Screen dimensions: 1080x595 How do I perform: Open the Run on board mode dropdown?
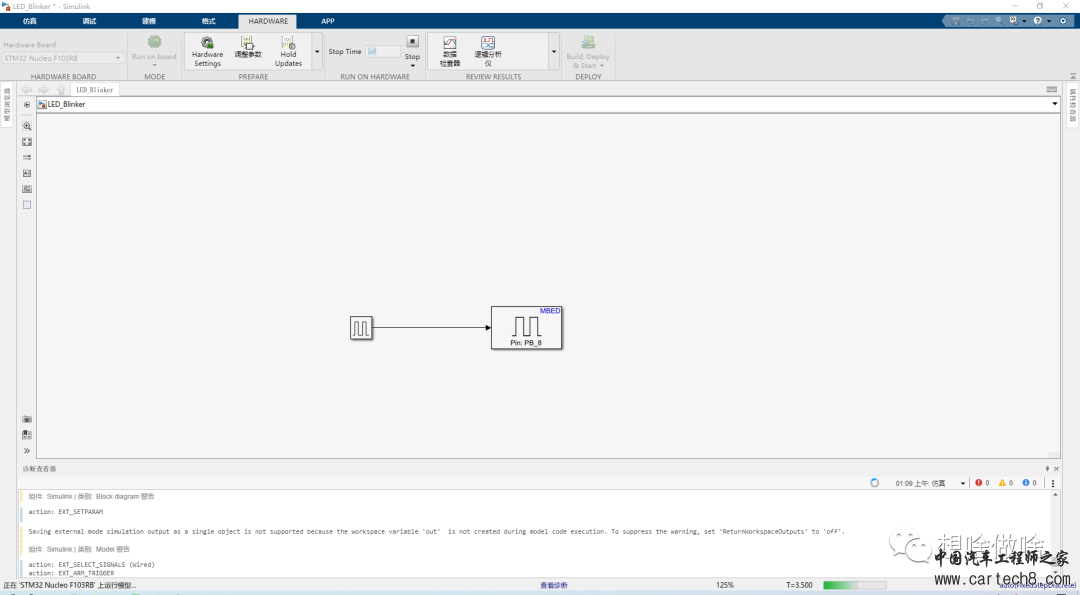point(154,65)
